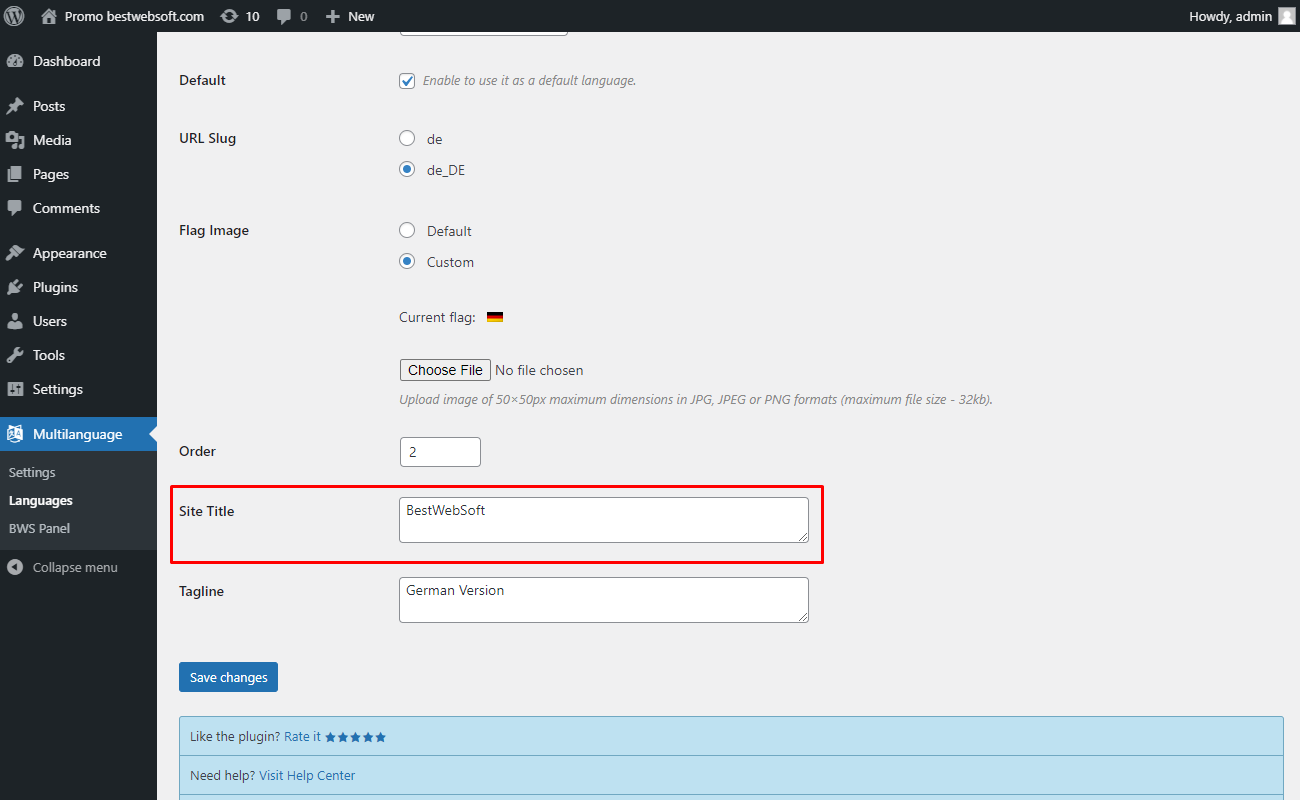Click the Posts pin icon
This screenshot has width=1300, height=800.
tap(15, 106)
